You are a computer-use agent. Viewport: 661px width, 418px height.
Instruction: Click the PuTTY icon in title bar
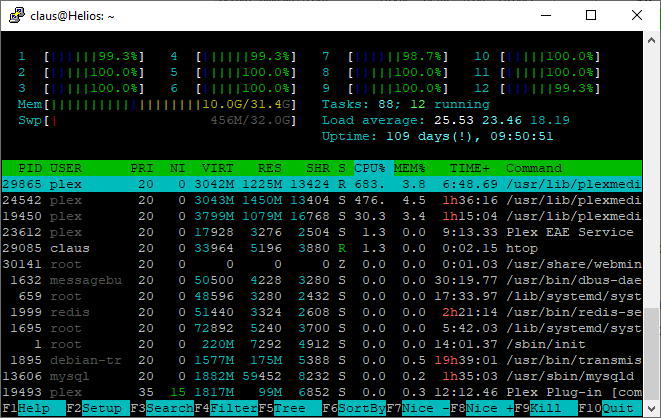click(17, 16)
